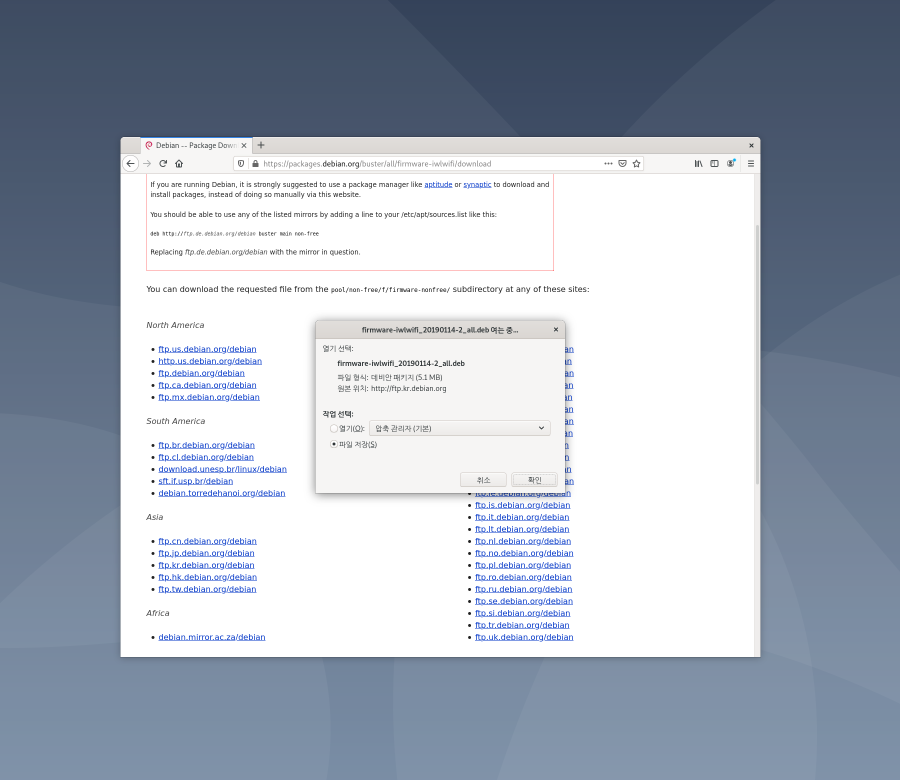Viewport: 900px width, 780px height.
Task: Click the padlock site security icon
Action: tap(255, 164)
